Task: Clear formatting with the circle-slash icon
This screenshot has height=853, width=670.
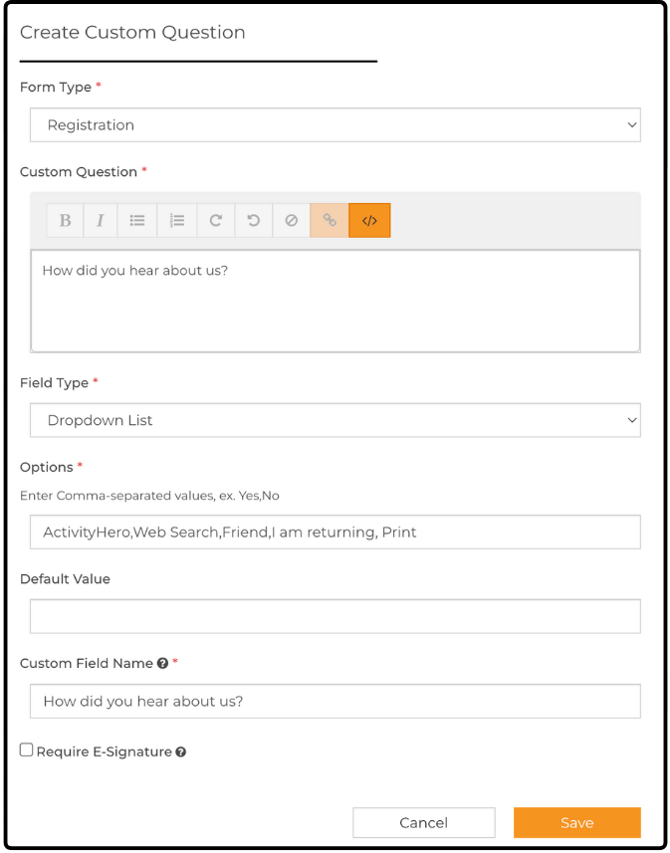Action: tap(291, 220)
